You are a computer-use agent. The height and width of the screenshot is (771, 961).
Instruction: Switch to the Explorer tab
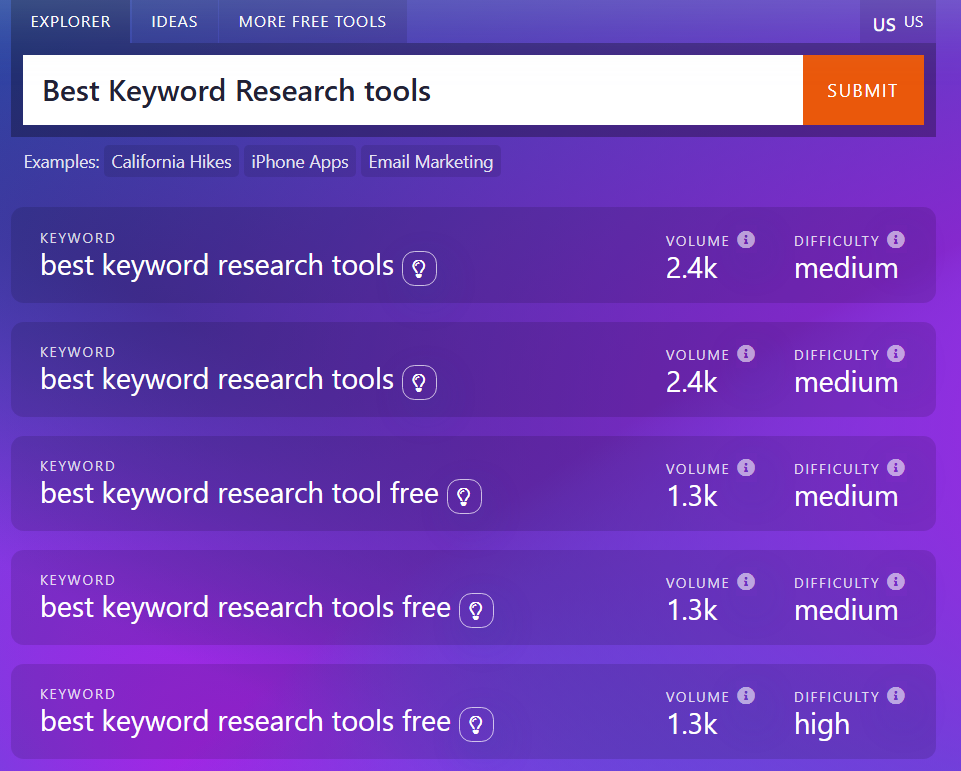[x=70, y=21]
